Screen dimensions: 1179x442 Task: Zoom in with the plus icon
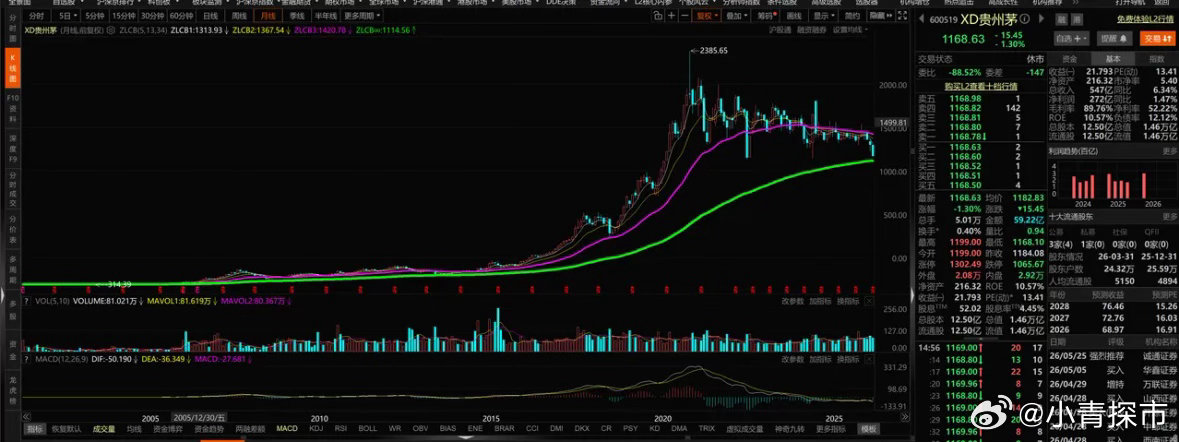coord(671,16)
